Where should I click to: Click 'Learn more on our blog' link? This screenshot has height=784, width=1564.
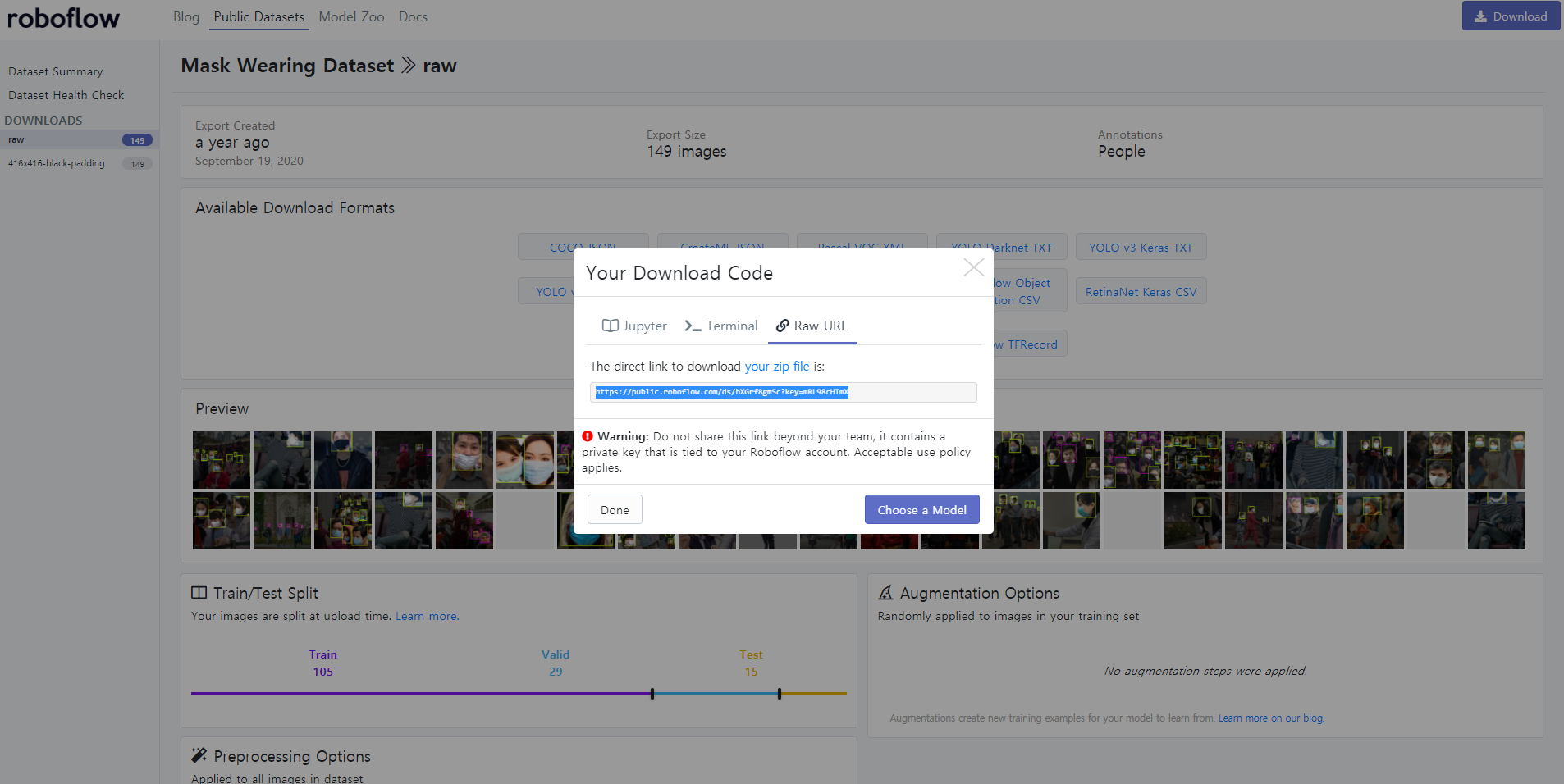click(x=1271, y=718)
